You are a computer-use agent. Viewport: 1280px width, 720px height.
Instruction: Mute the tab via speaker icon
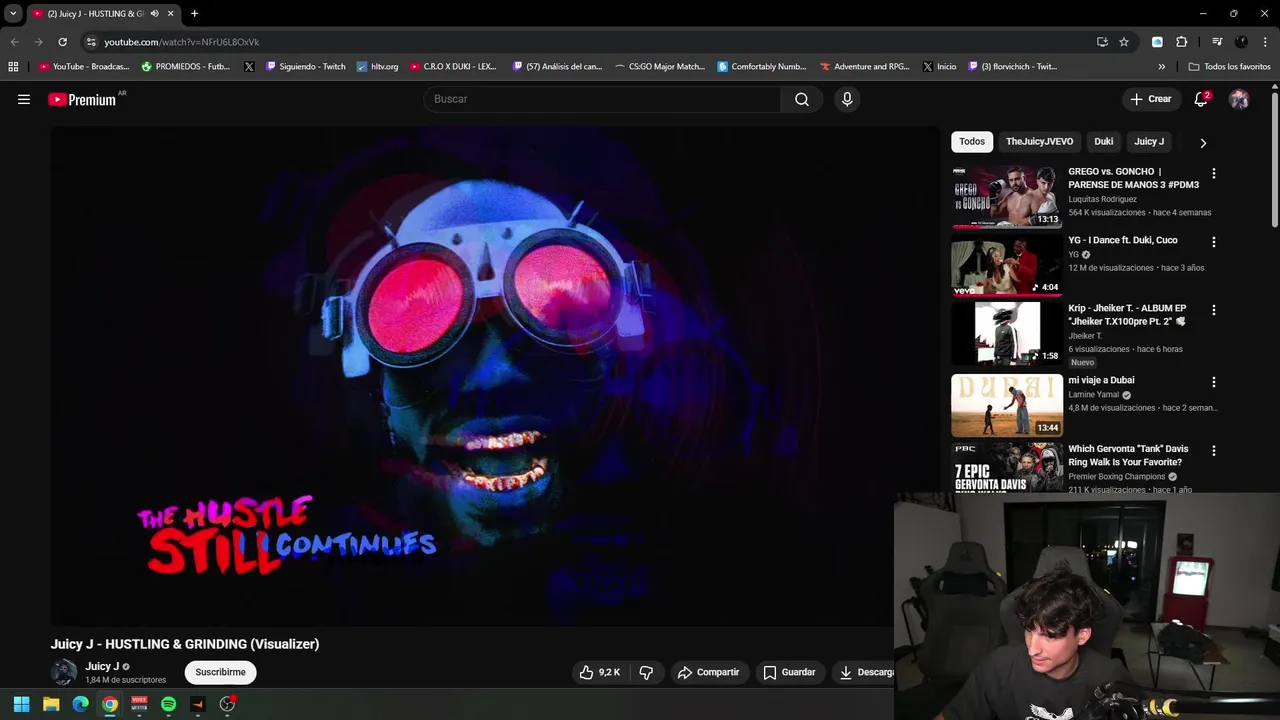point(154,14)
